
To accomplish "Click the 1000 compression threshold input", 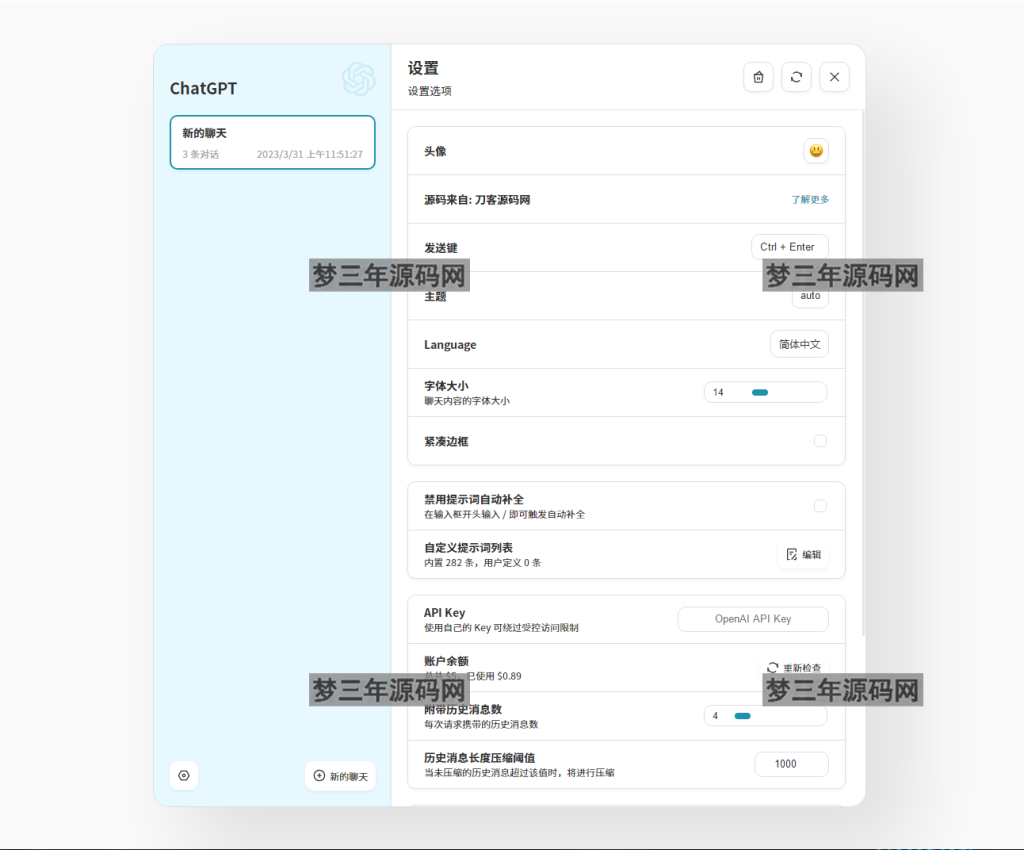I will point(792,764).
